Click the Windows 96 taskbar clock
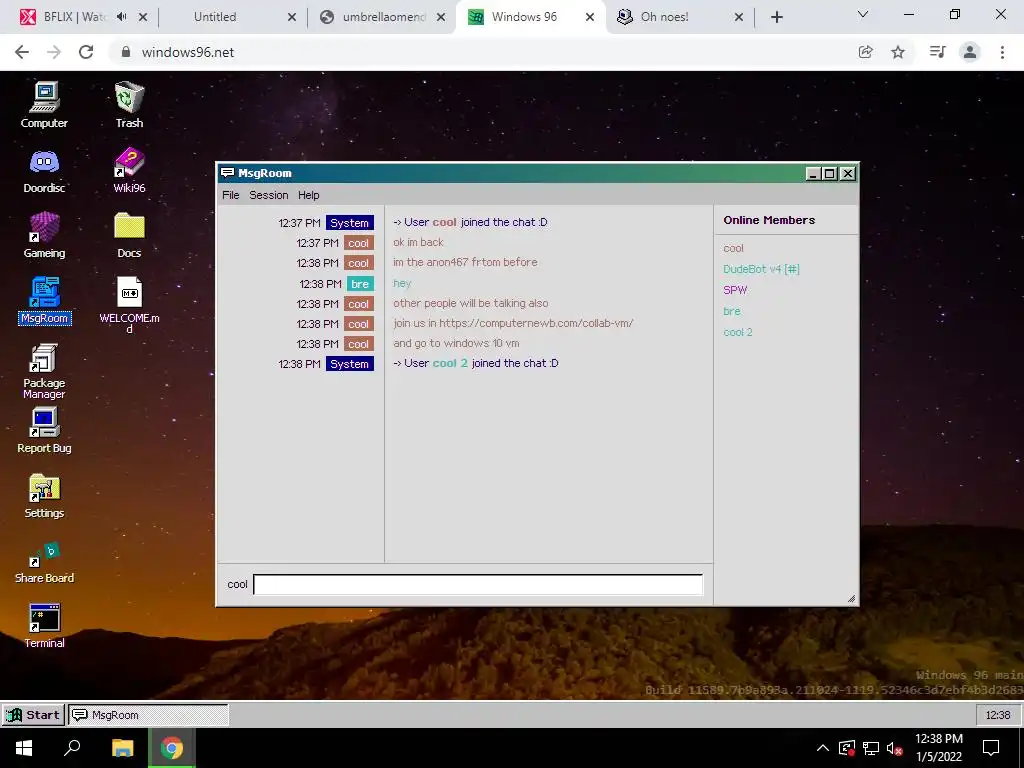The image size is (1024, 768). point(998,714)
